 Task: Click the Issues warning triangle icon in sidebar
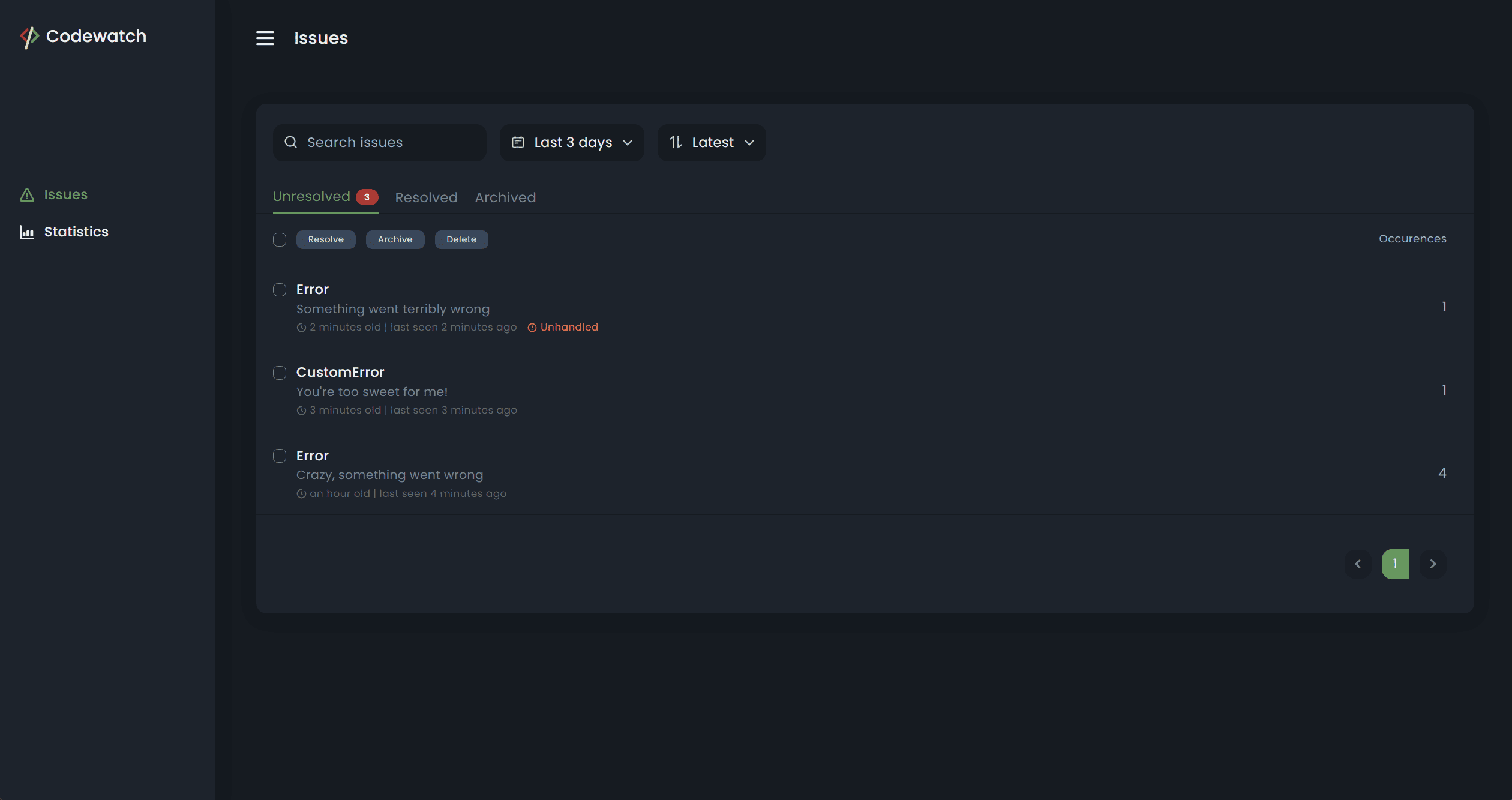(27, 195)
